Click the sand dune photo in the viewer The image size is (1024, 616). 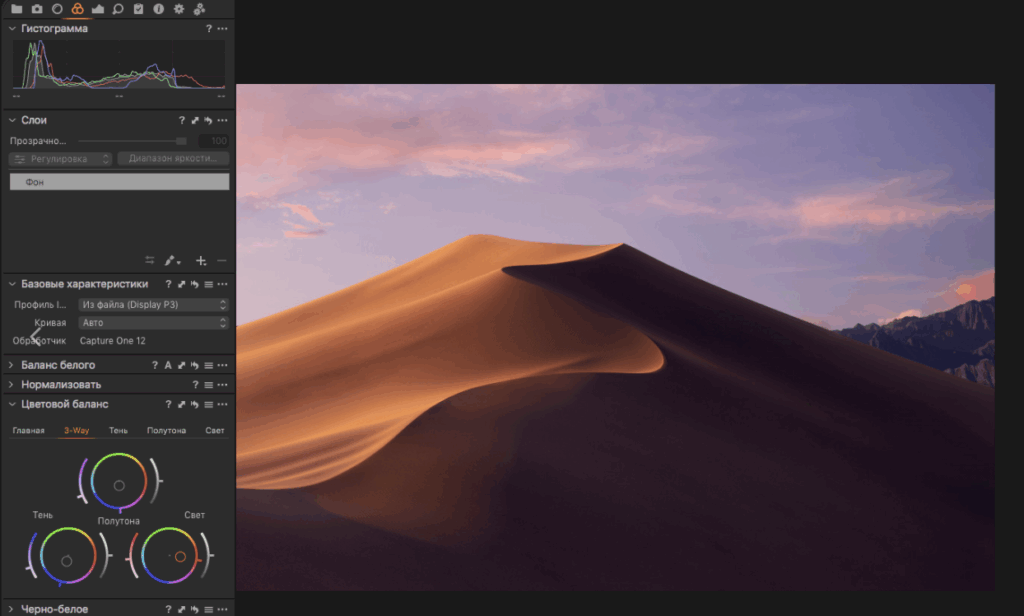[615, 337]
